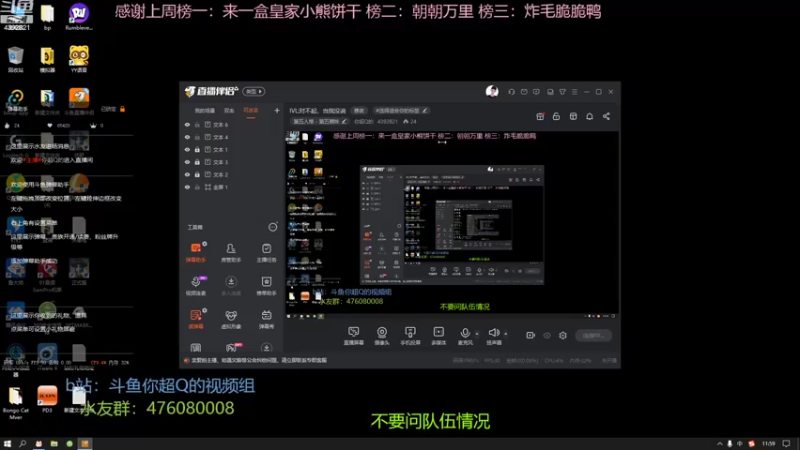Add 直播屏幕 screen capture source
This screenshot has width=800, height=450.
click(354, 336)
